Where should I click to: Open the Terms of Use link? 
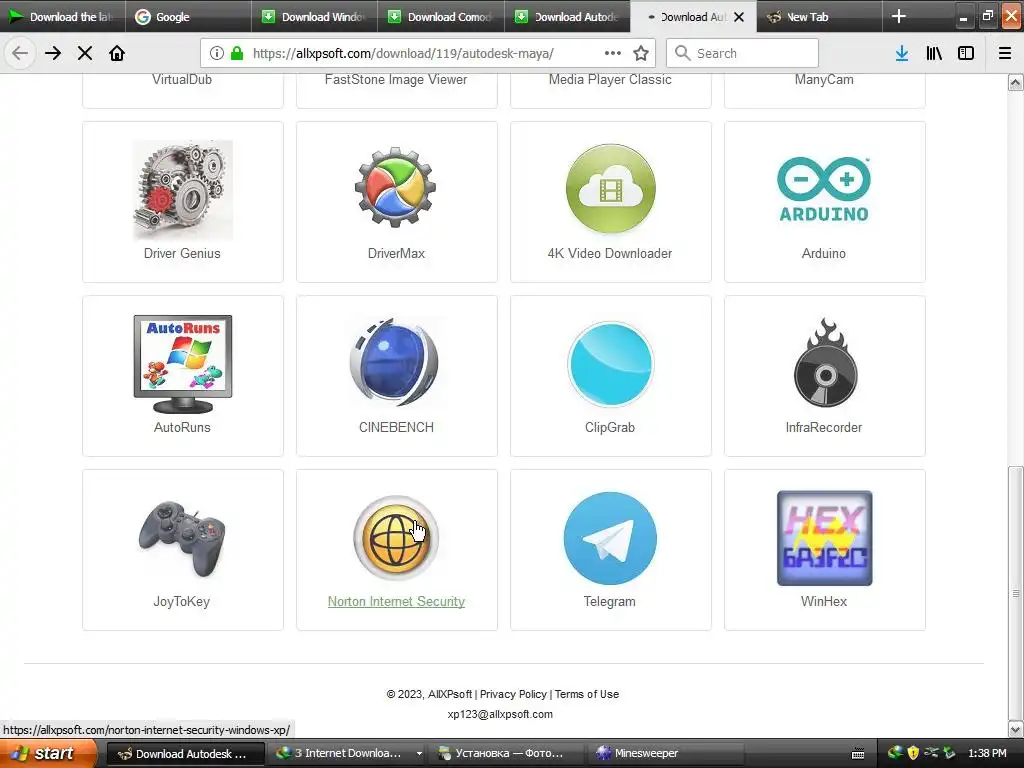pyautogui.click(x=587, y=694)
